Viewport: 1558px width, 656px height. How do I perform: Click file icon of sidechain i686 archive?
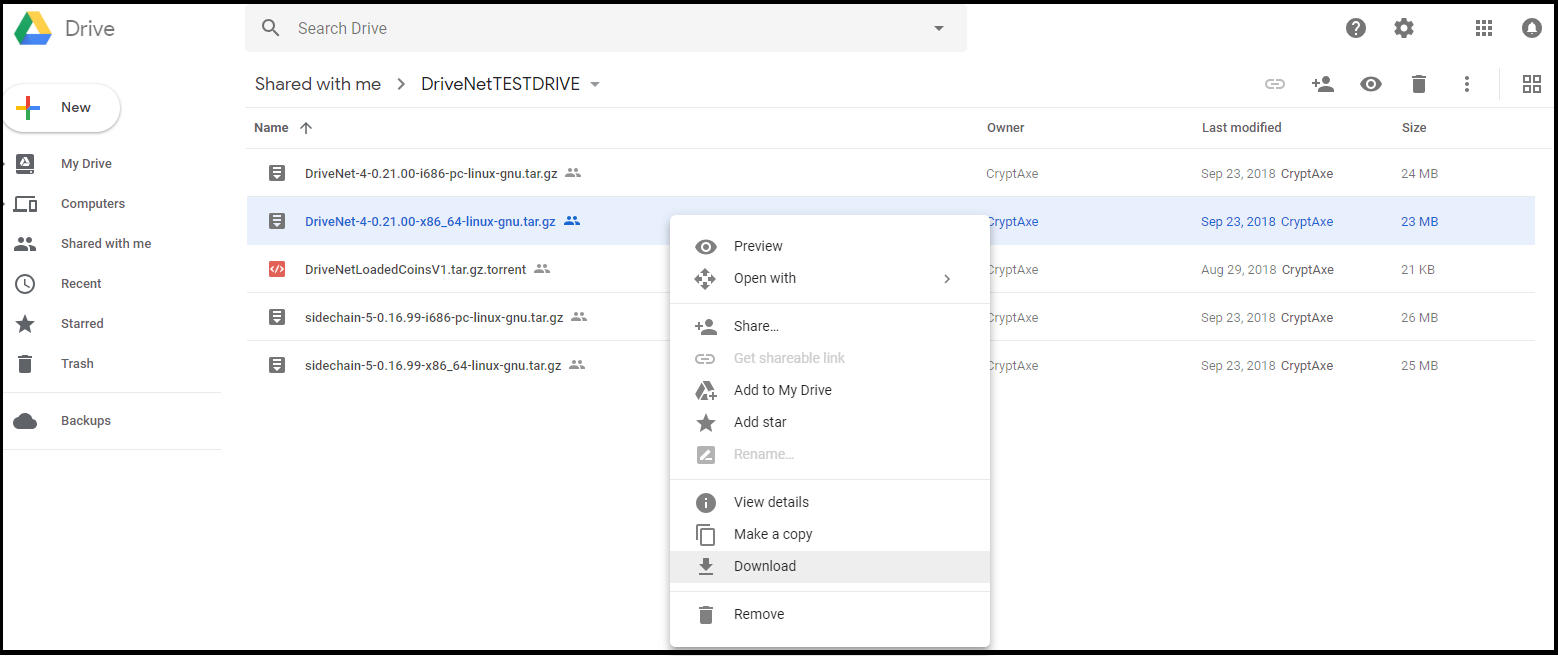(277, 317)
